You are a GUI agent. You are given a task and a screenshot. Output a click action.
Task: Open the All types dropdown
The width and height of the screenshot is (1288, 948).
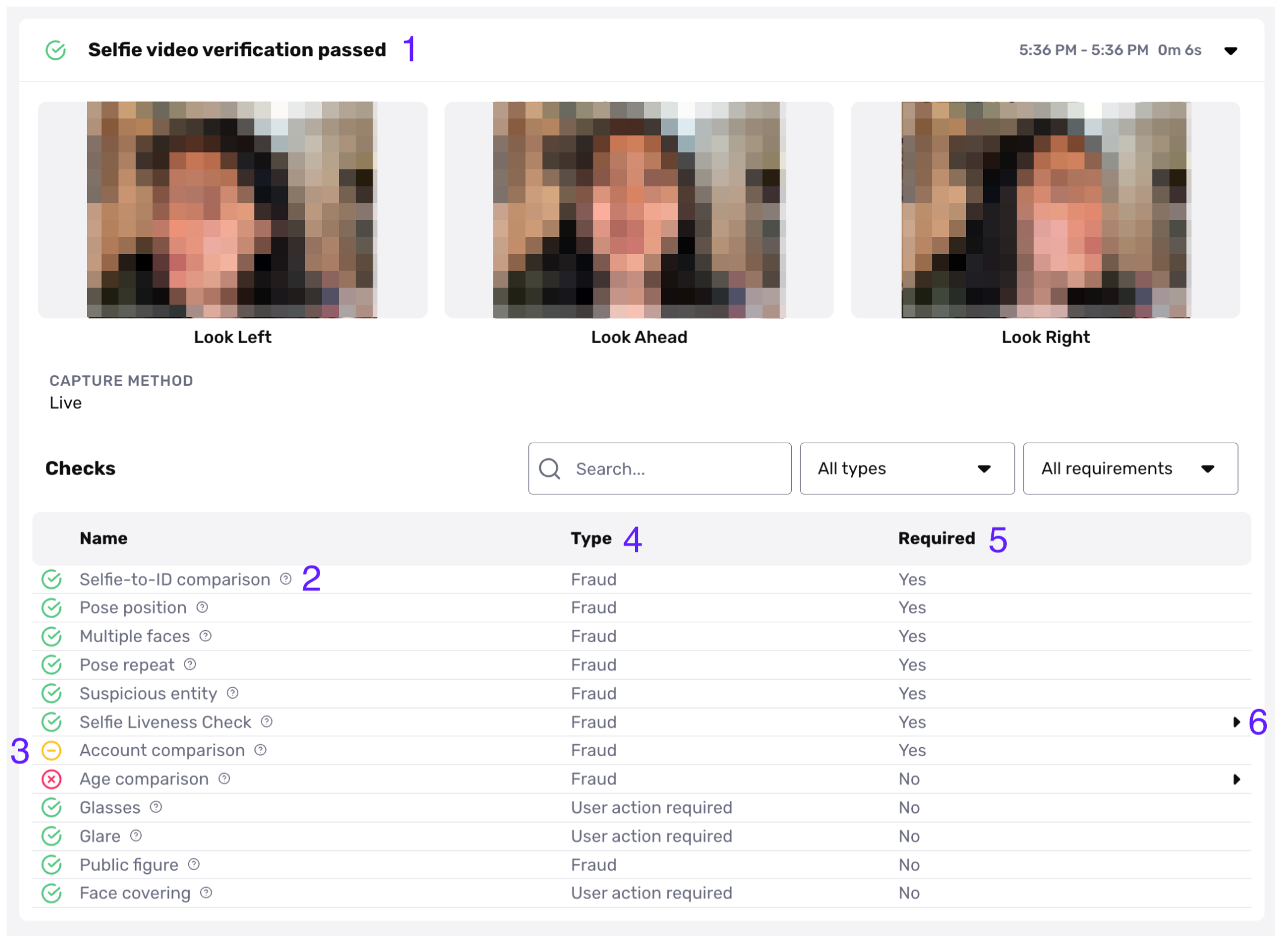[x=906, y=469]
